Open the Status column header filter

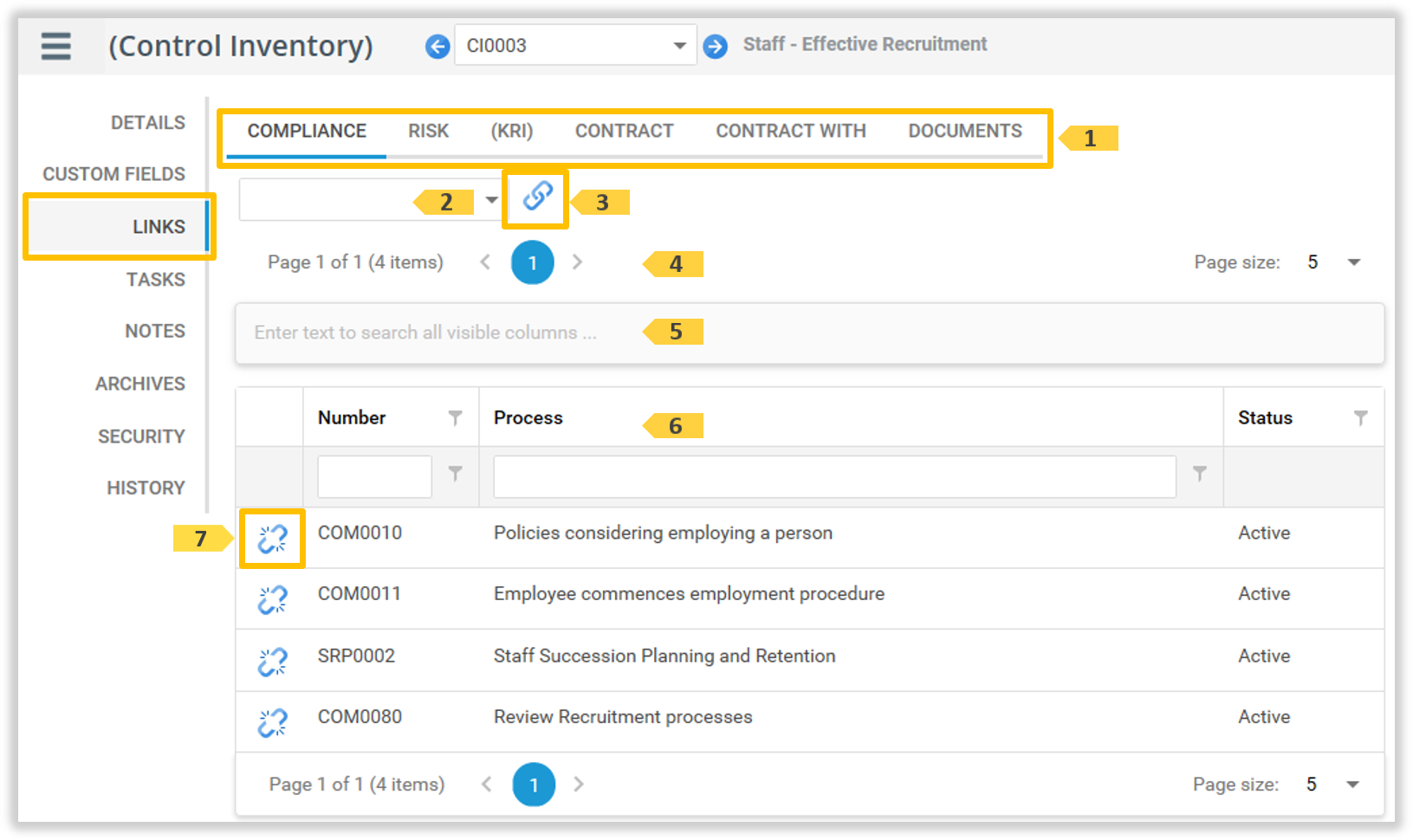[1360, 418]
